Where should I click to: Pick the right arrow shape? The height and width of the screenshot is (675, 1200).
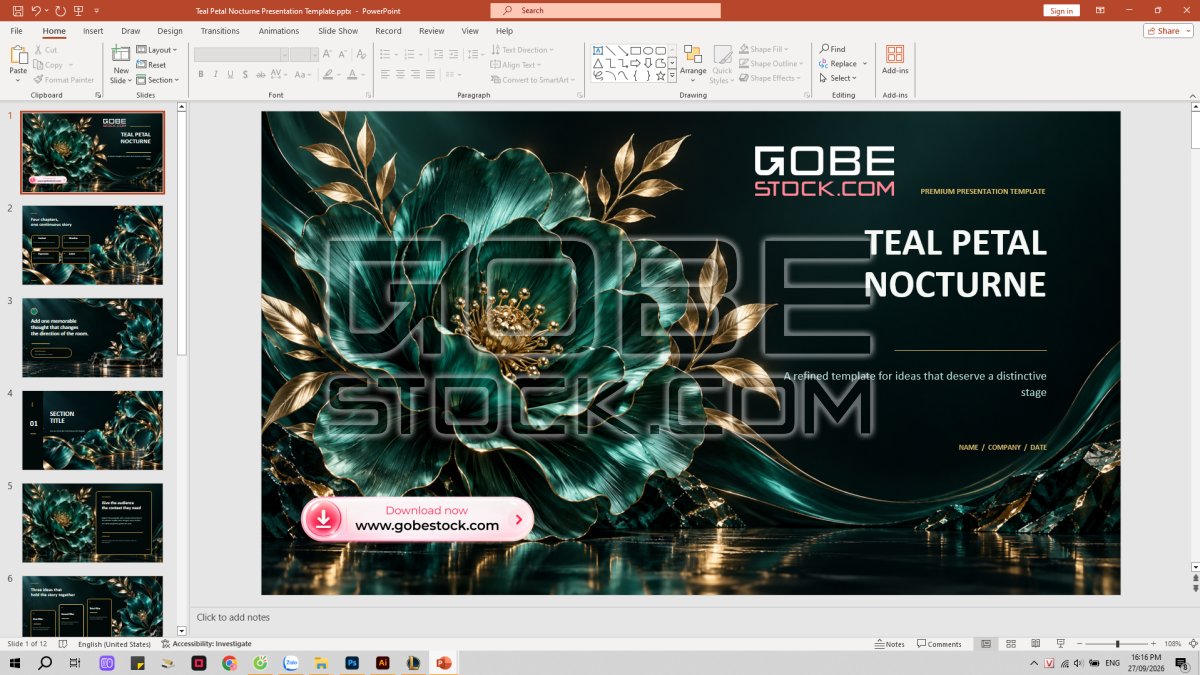(x=636, y=63)
